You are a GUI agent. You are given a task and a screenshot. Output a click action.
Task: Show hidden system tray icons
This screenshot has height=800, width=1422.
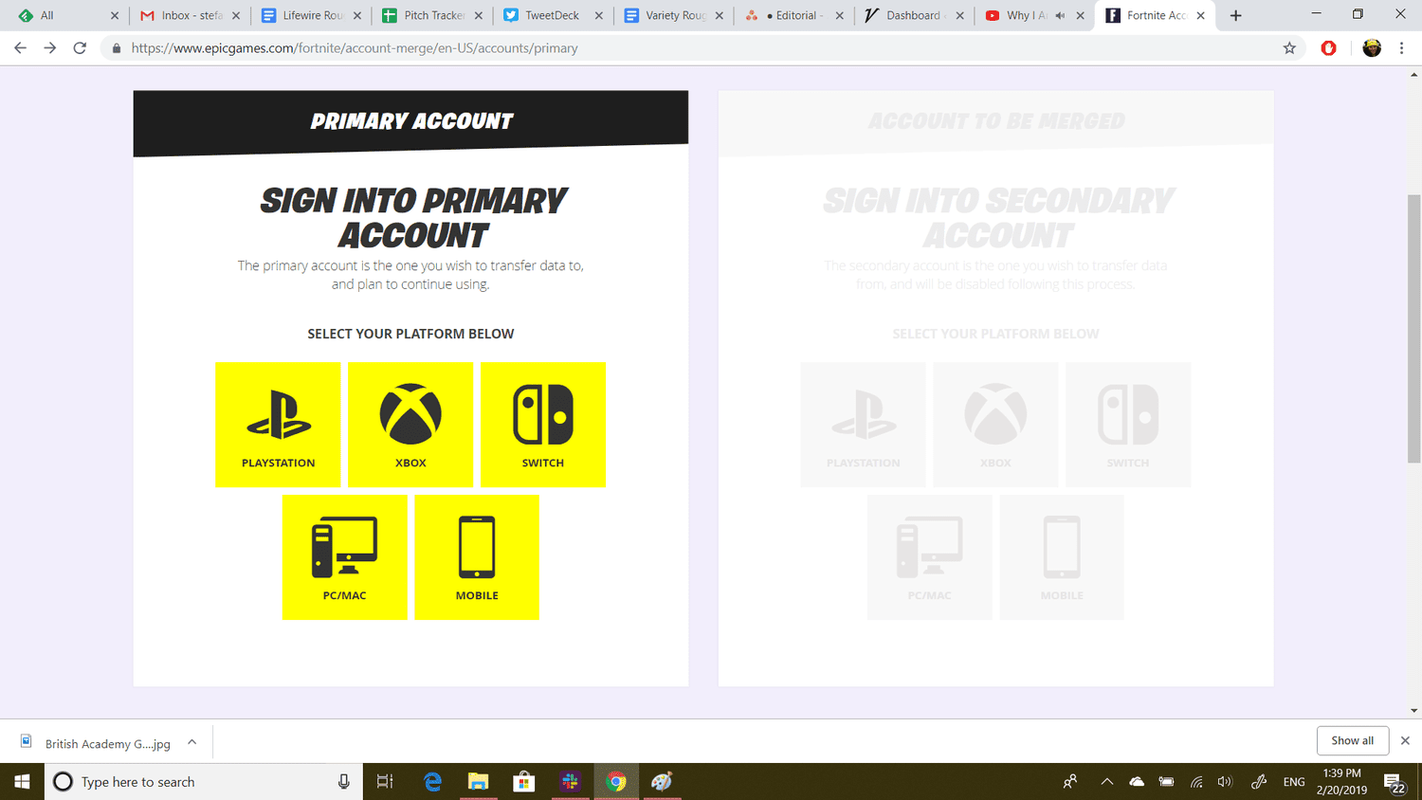(x=1107, y=782)
